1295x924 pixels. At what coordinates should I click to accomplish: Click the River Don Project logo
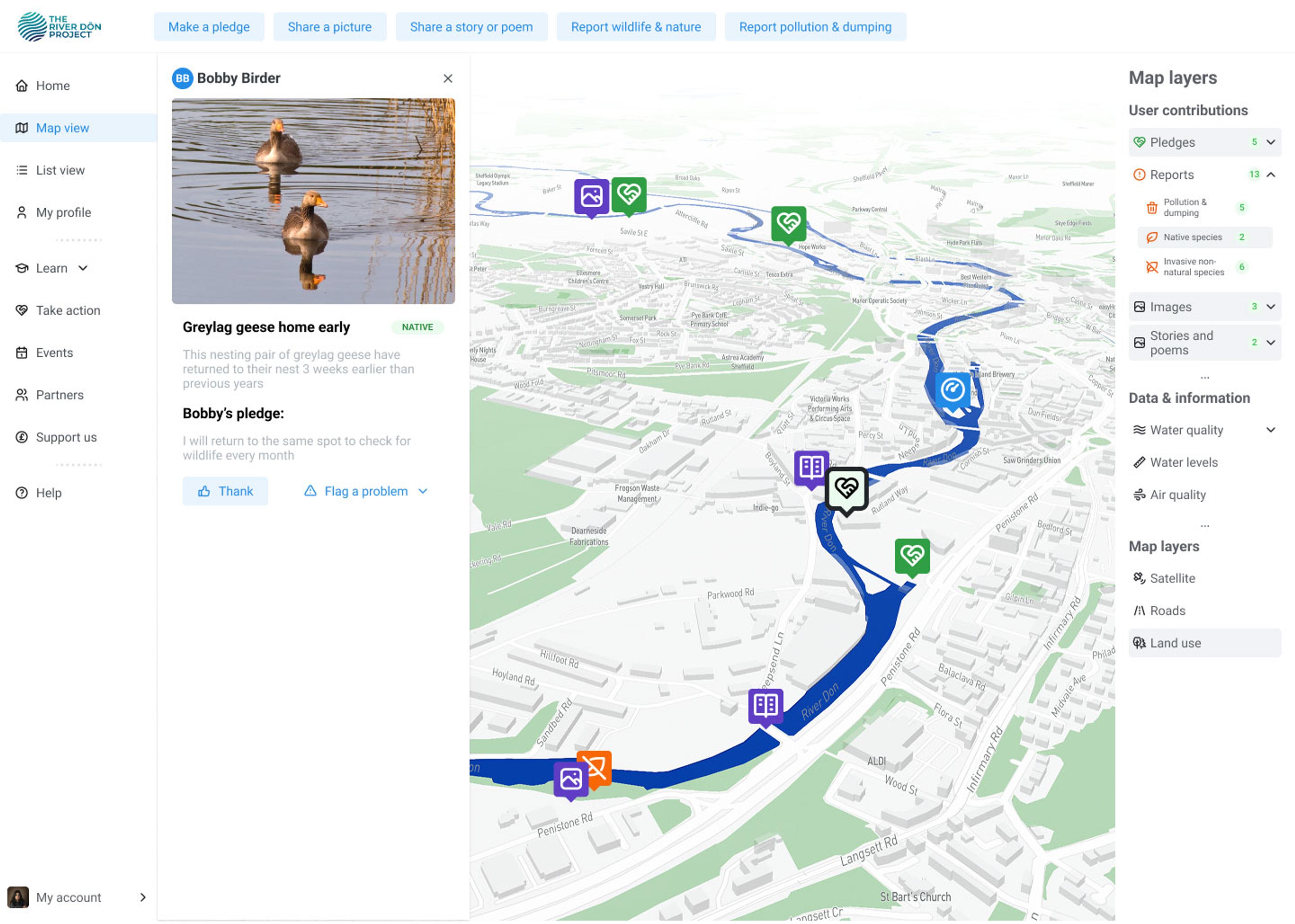tap(59, 27)
